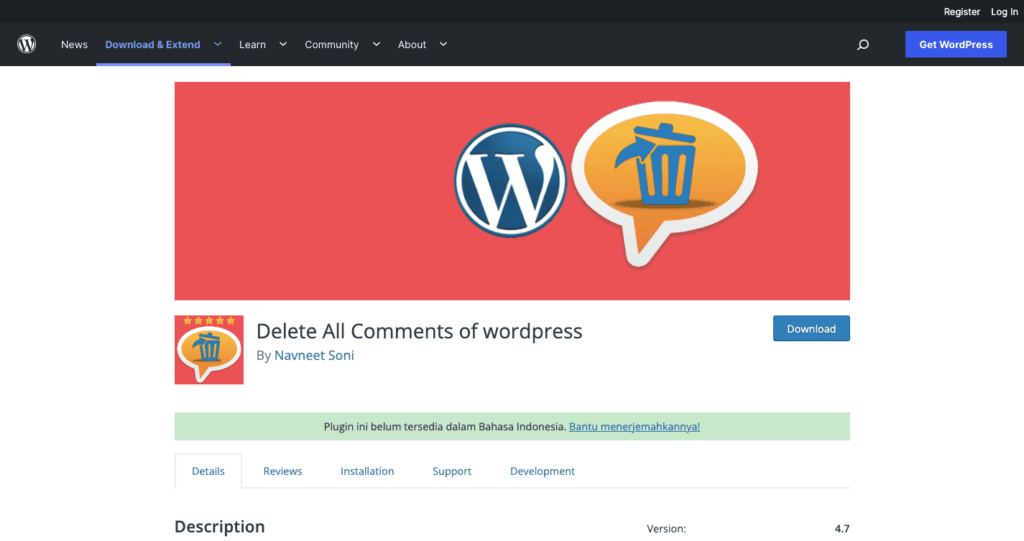
Task: Switch to the Development tab
Action: [x=542, y=471]
